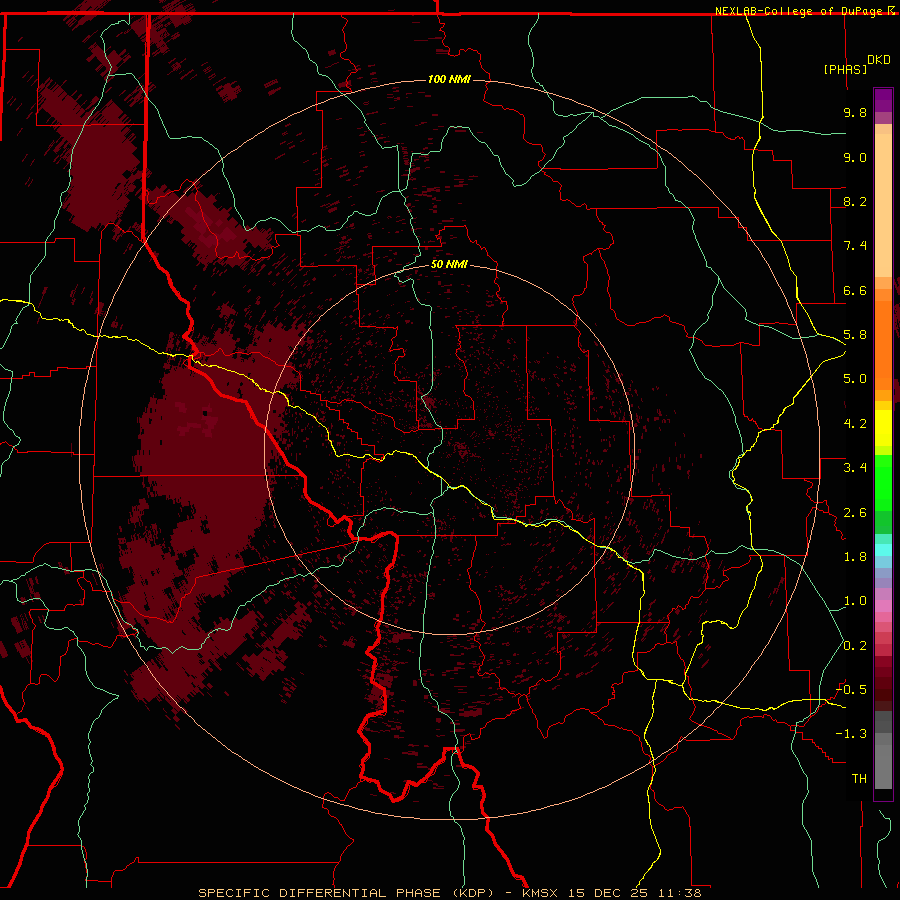This screenshot has height=900, width=900.
Task: Click the 'TH' threshold label on legend
Action: (x=859, y=779)
